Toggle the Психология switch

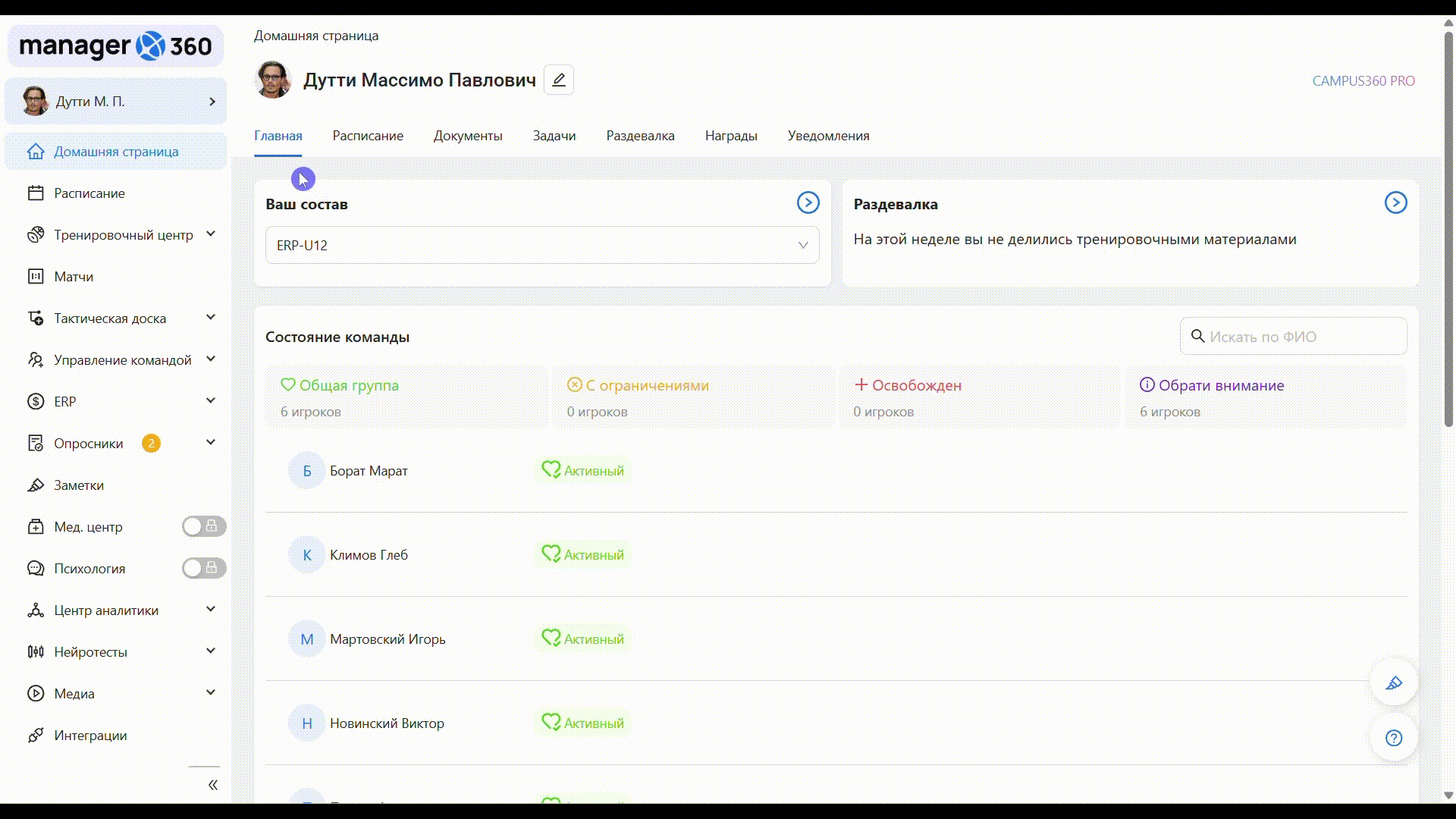tap(203, 568)
